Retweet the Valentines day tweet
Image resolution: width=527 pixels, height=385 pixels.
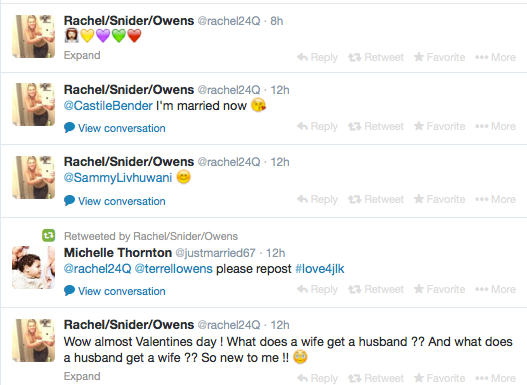(376, 378)
